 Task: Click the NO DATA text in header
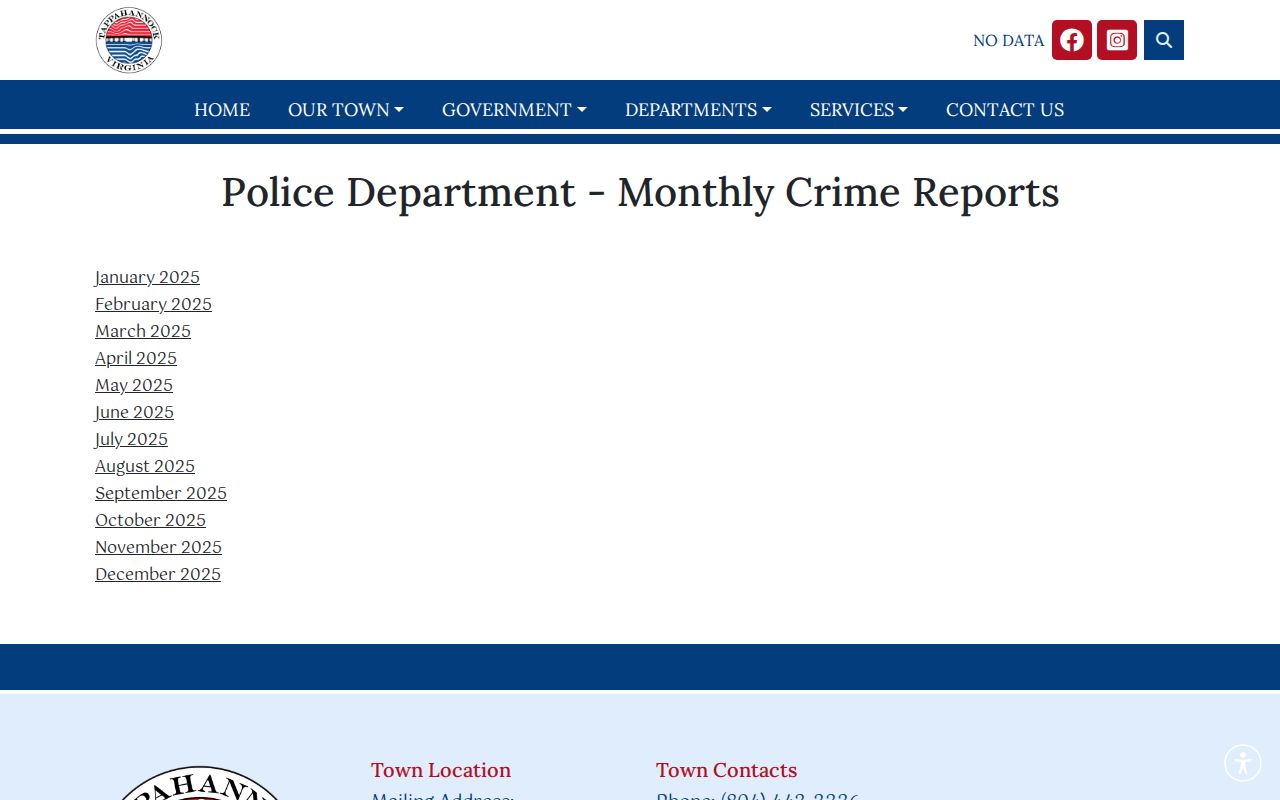pyautogui.click(x=1008, y=41)
